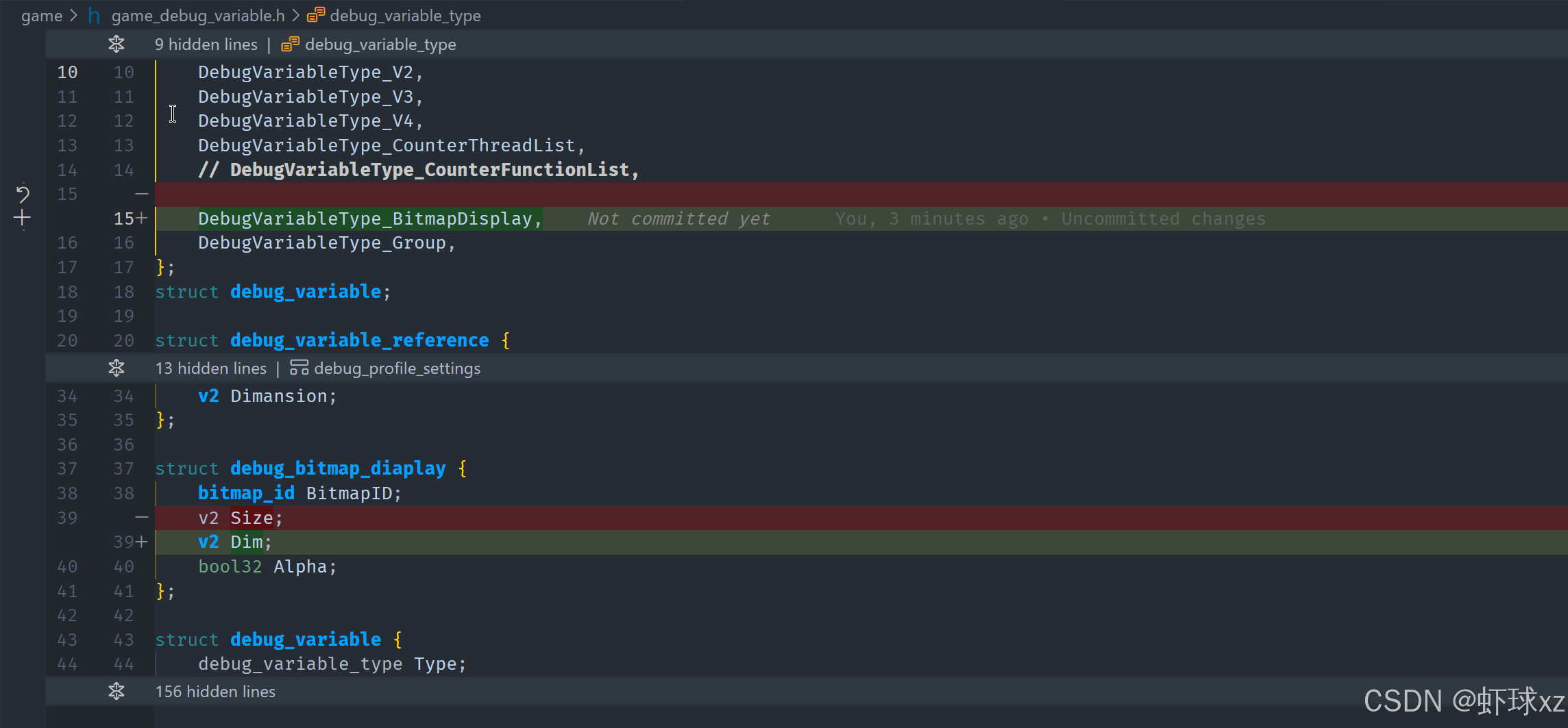This screenshot has width=1568, height=728.
Task: Click the 9 hidden lines label
Action: (206, 45)
